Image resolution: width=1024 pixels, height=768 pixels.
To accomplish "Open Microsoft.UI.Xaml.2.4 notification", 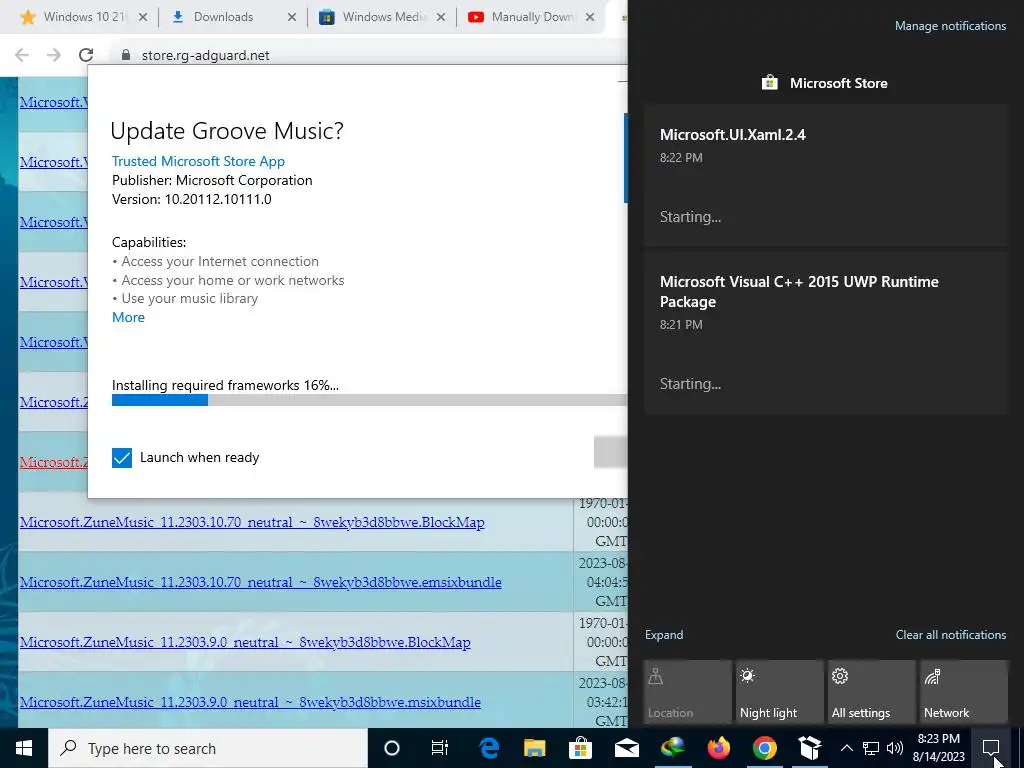I will 826,175.
